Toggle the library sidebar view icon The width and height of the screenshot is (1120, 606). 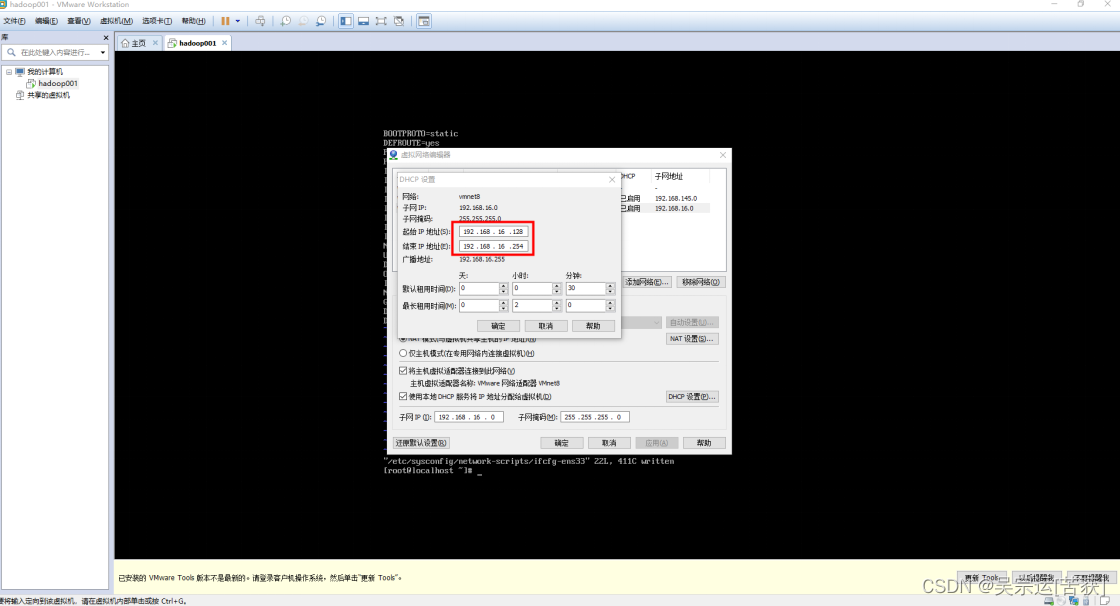tap(346, 21)
